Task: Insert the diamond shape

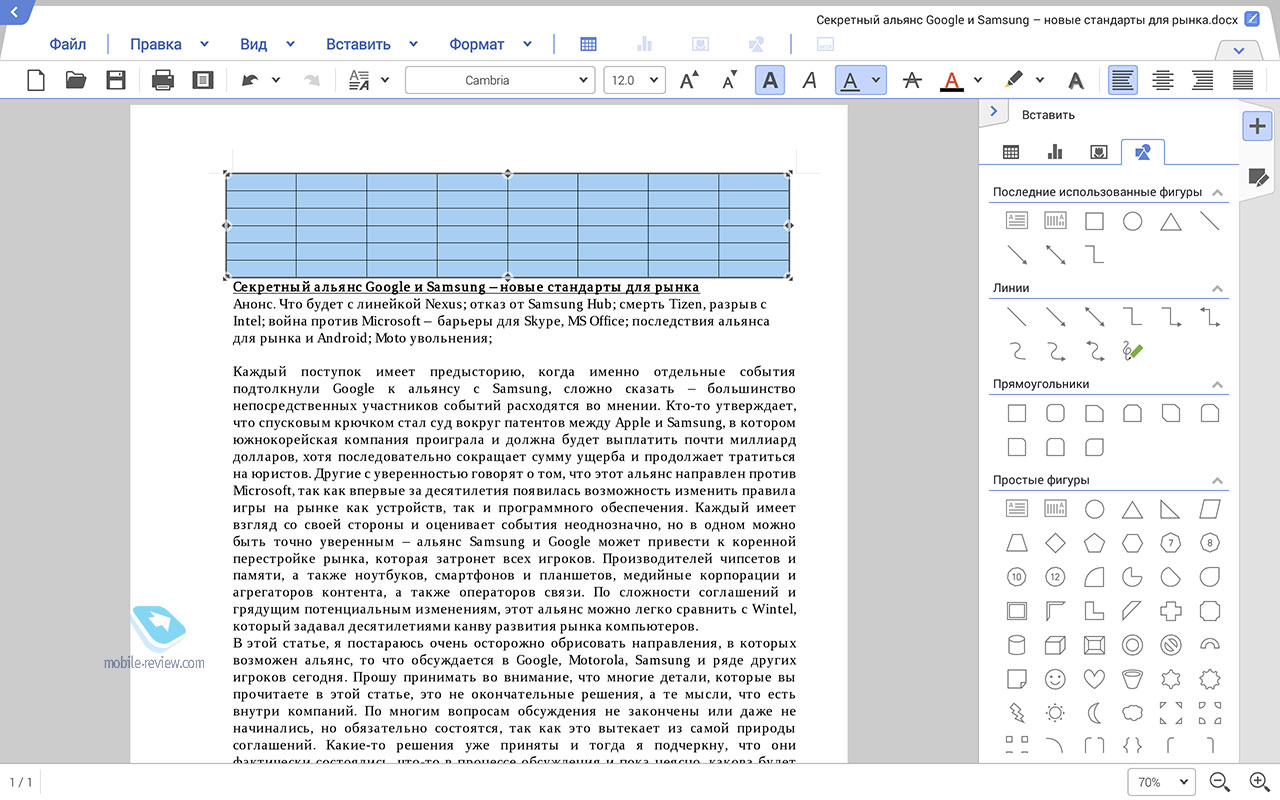Action: coord(1055,543)
